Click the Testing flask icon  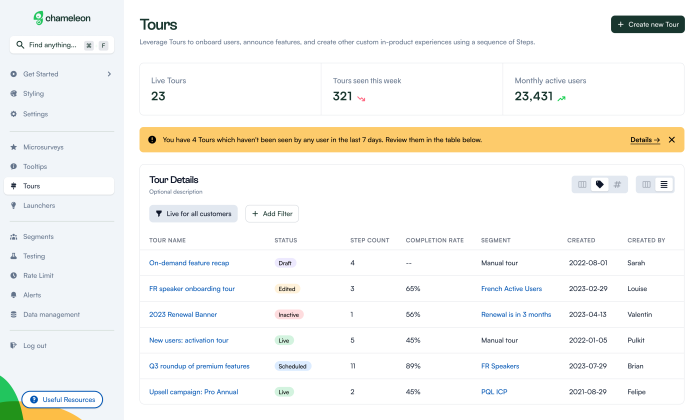coord(13,256)
